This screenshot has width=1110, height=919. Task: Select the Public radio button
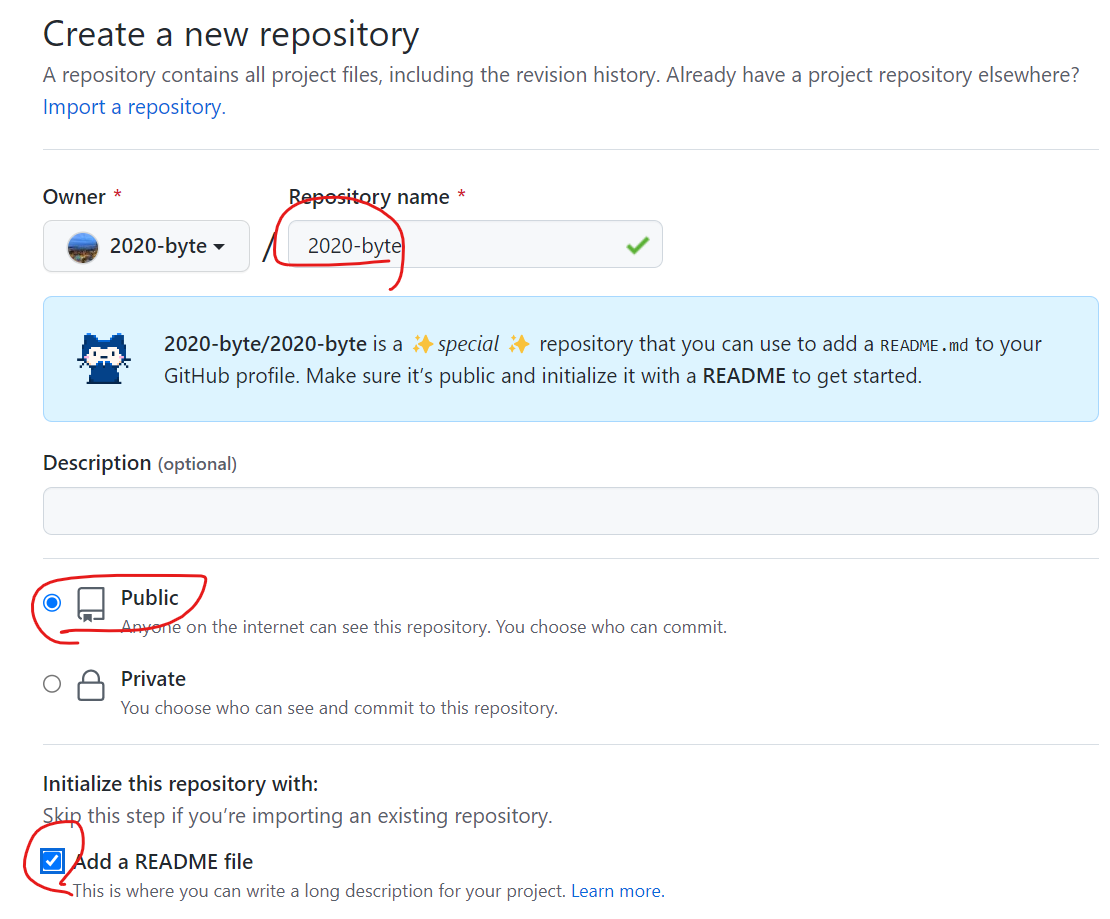pyautogui.click(x=52, y=603)
